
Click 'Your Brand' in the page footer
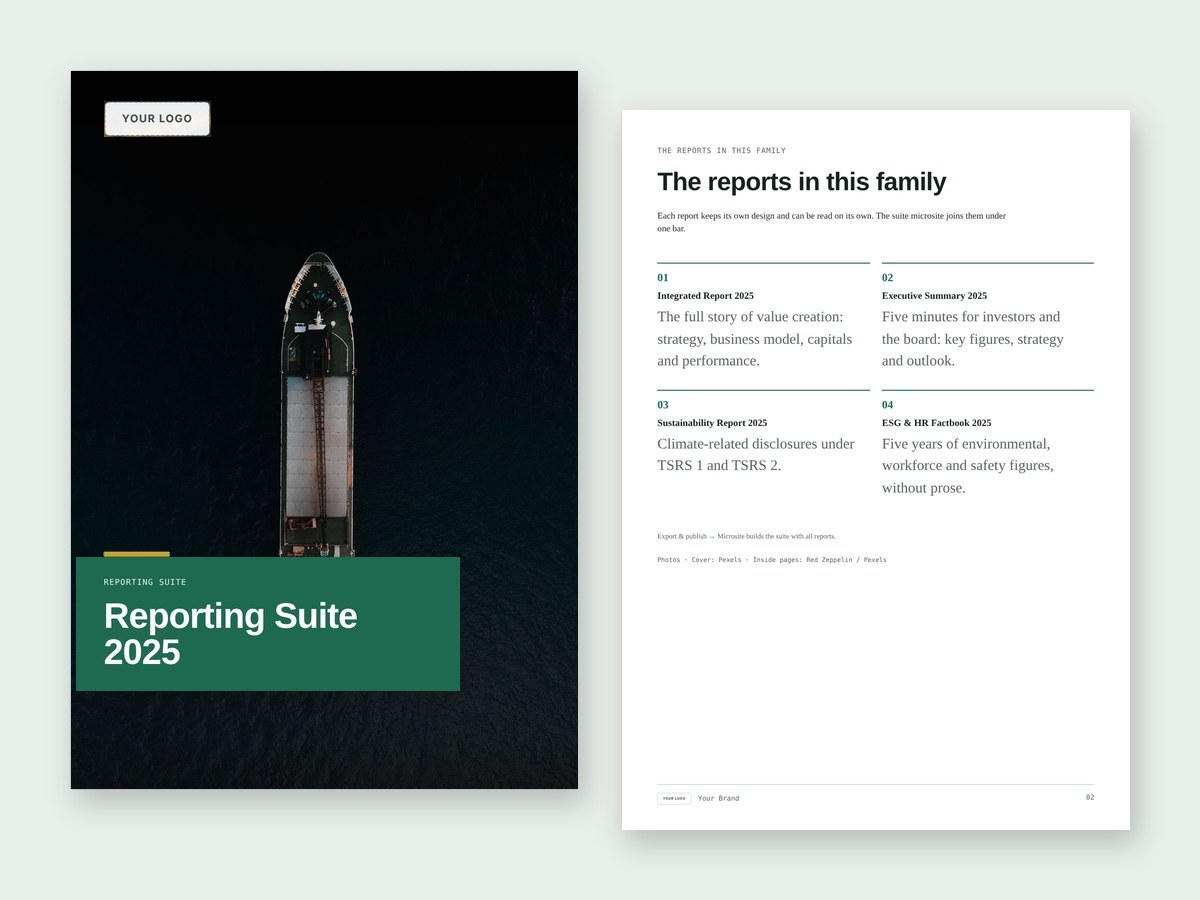719,799
